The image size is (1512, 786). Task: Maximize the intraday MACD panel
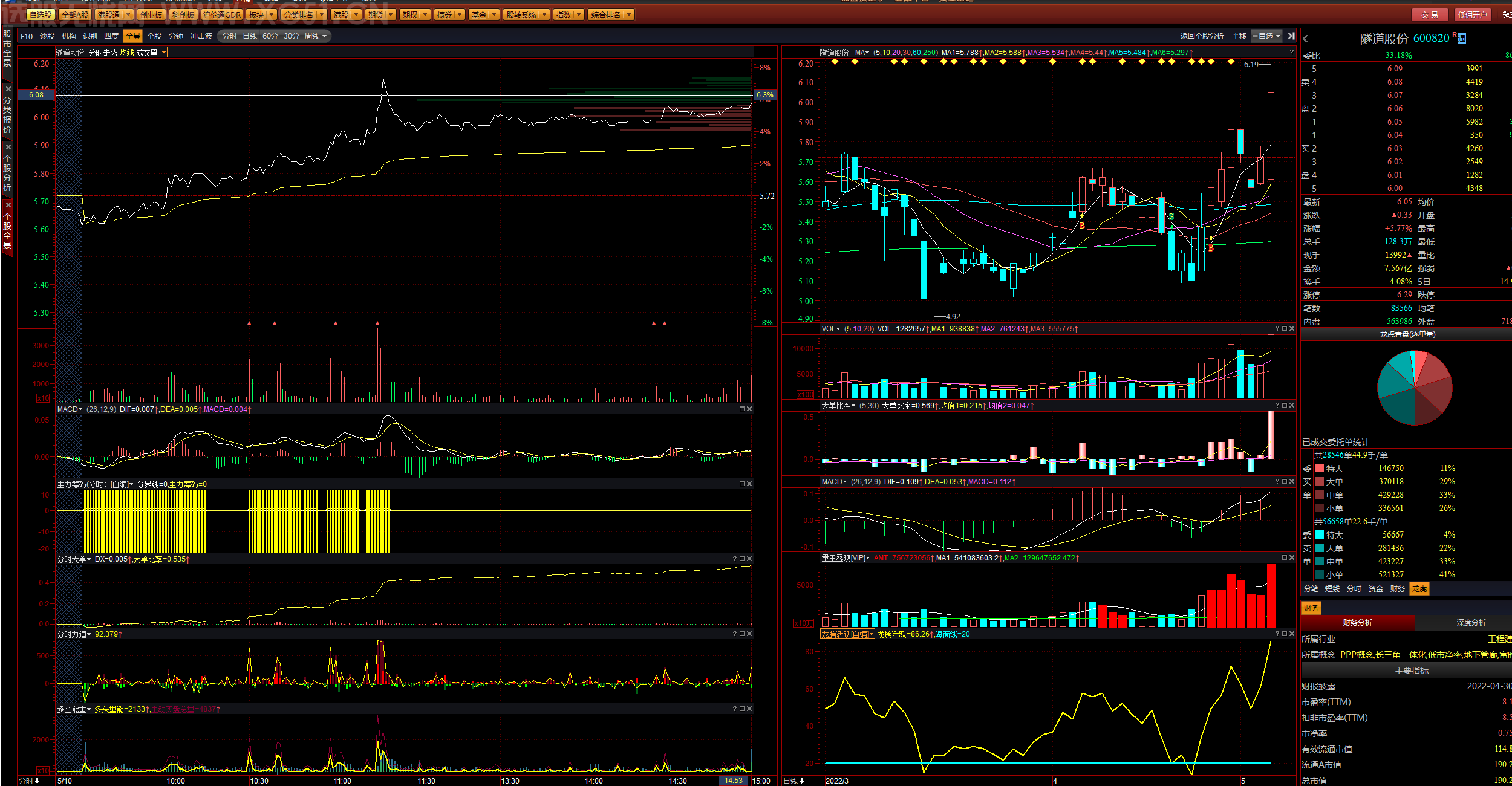742,409
